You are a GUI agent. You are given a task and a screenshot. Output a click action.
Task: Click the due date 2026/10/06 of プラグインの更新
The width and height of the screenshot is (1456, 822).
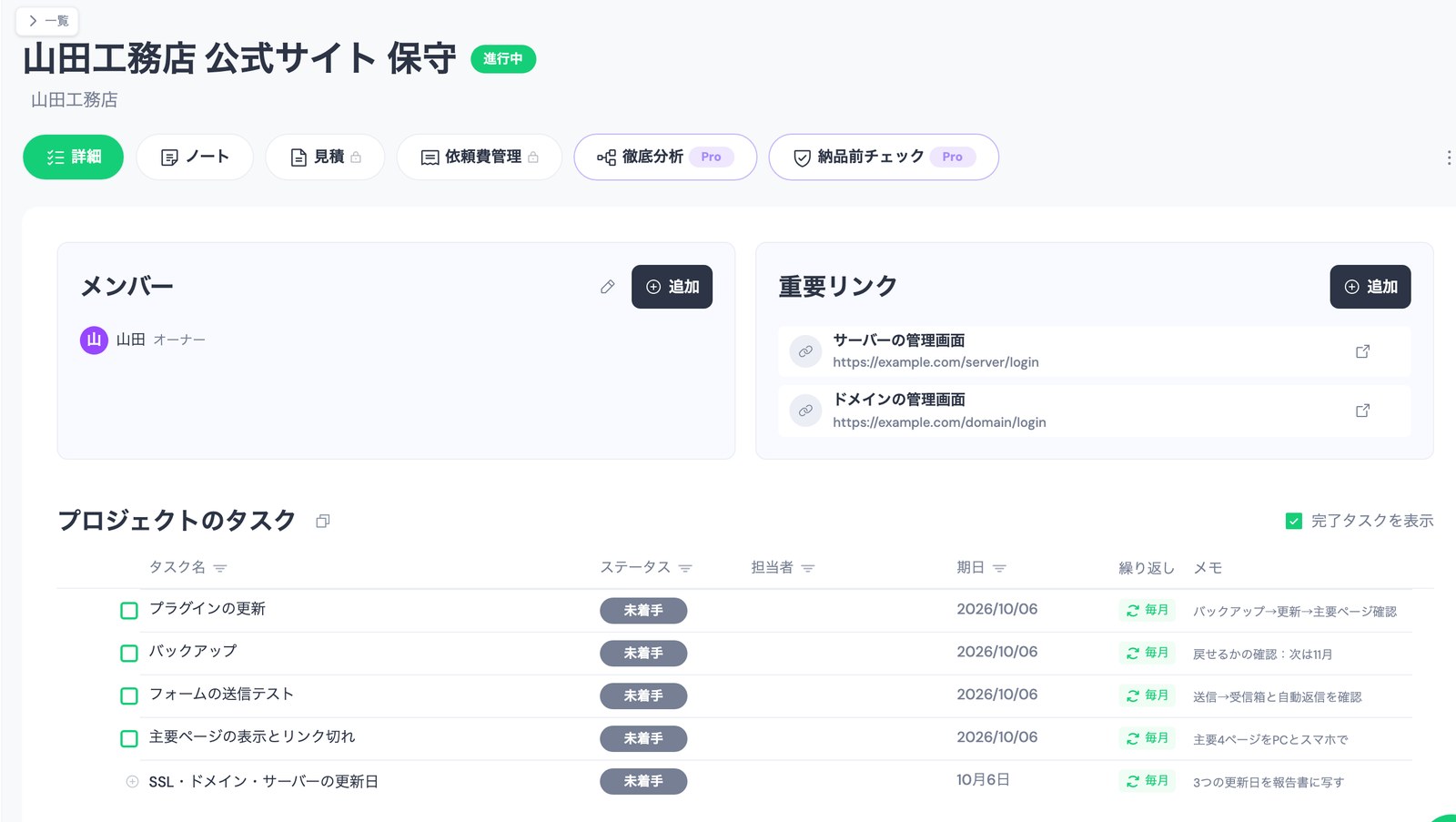point(996,609)
